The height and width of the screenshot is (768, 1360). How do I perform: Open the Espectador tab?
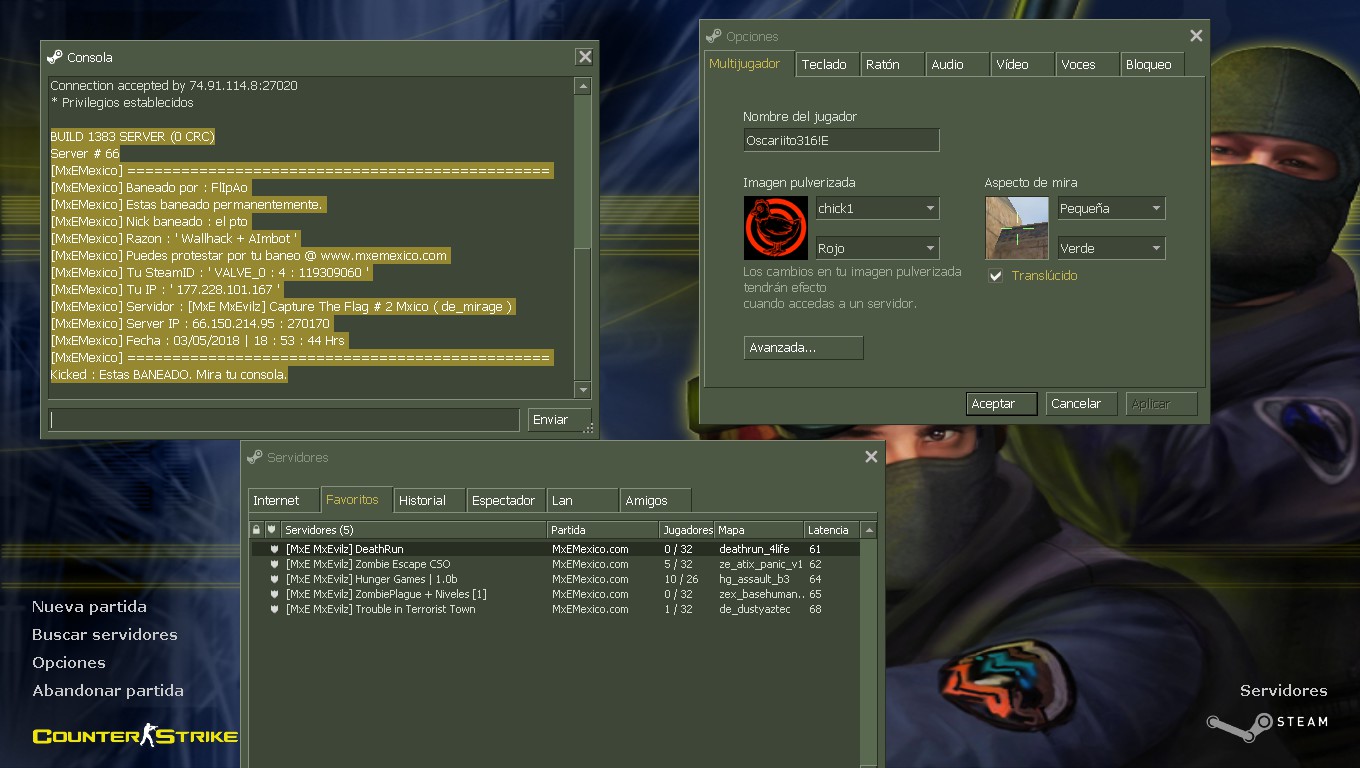pos(504,500)
